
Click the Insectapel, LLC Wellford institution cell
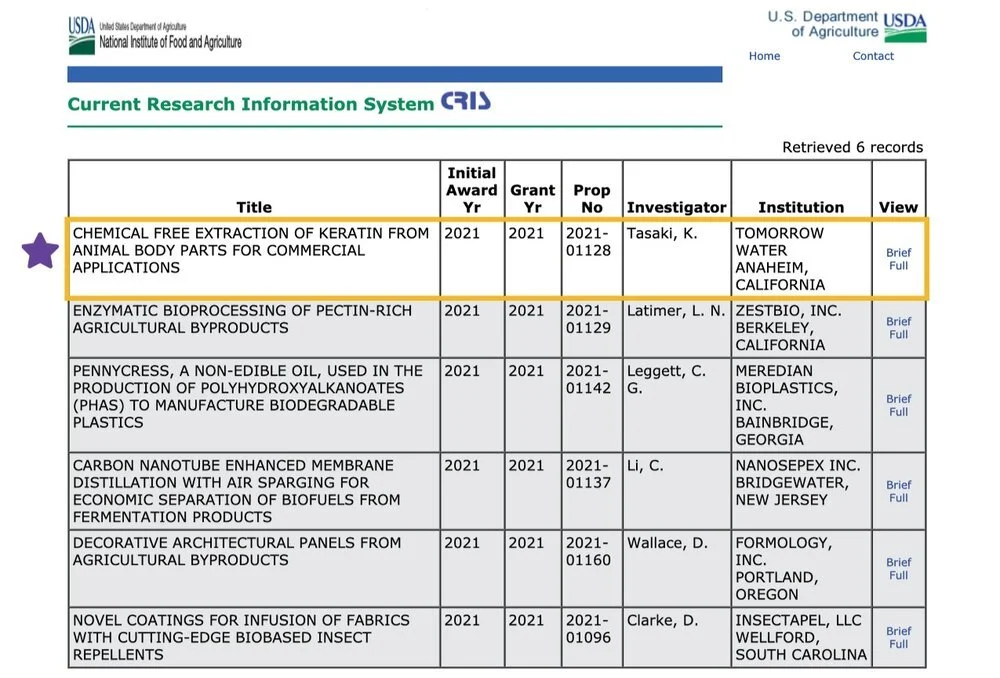click(x=801, y=637)
